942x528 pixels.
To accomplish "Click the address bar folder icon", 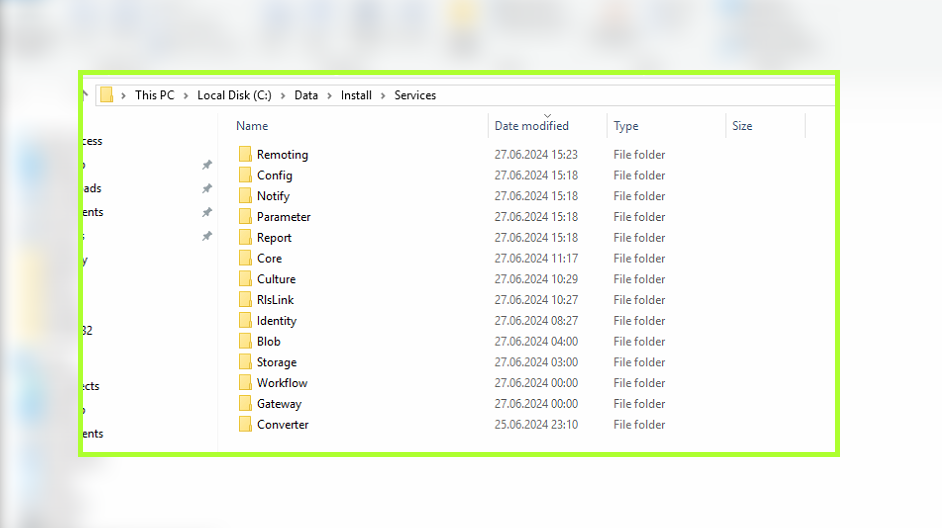I will coord(106,95).
